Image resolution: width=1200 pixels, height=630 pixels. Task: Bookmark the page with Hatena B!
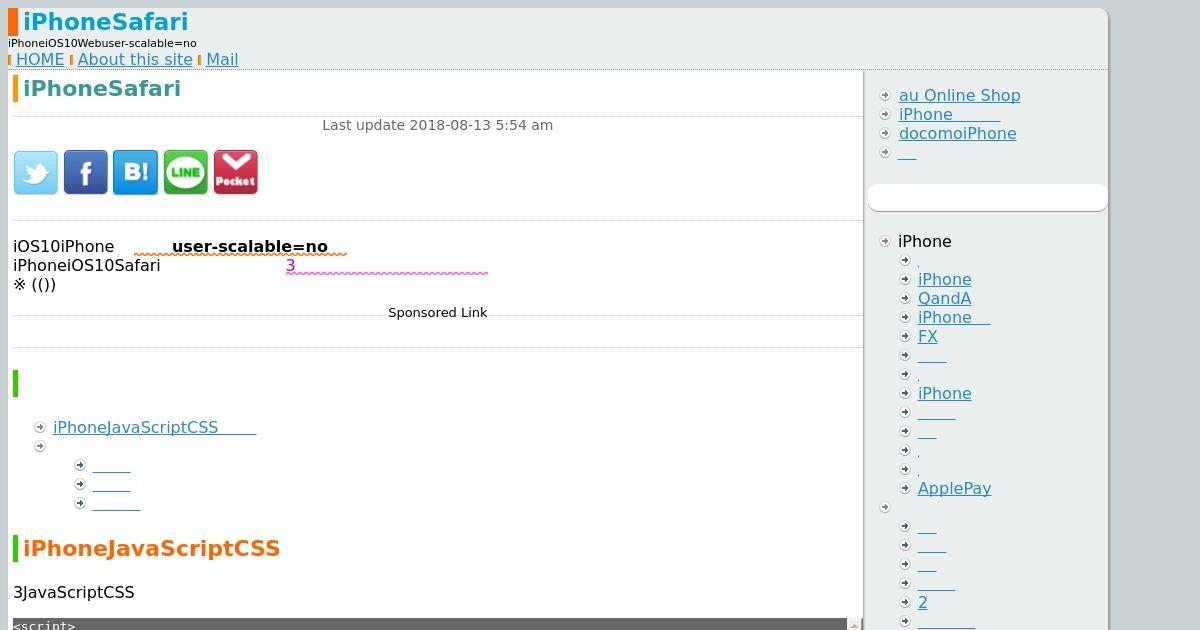136,172
